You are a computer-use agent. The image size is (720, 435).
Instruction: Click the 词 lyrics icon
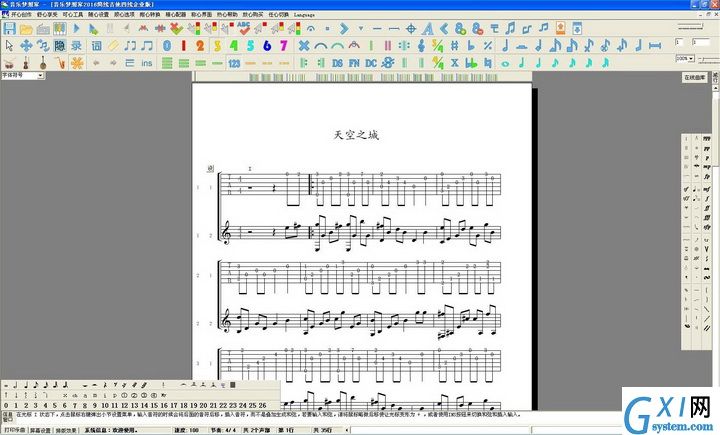(96, 45)
